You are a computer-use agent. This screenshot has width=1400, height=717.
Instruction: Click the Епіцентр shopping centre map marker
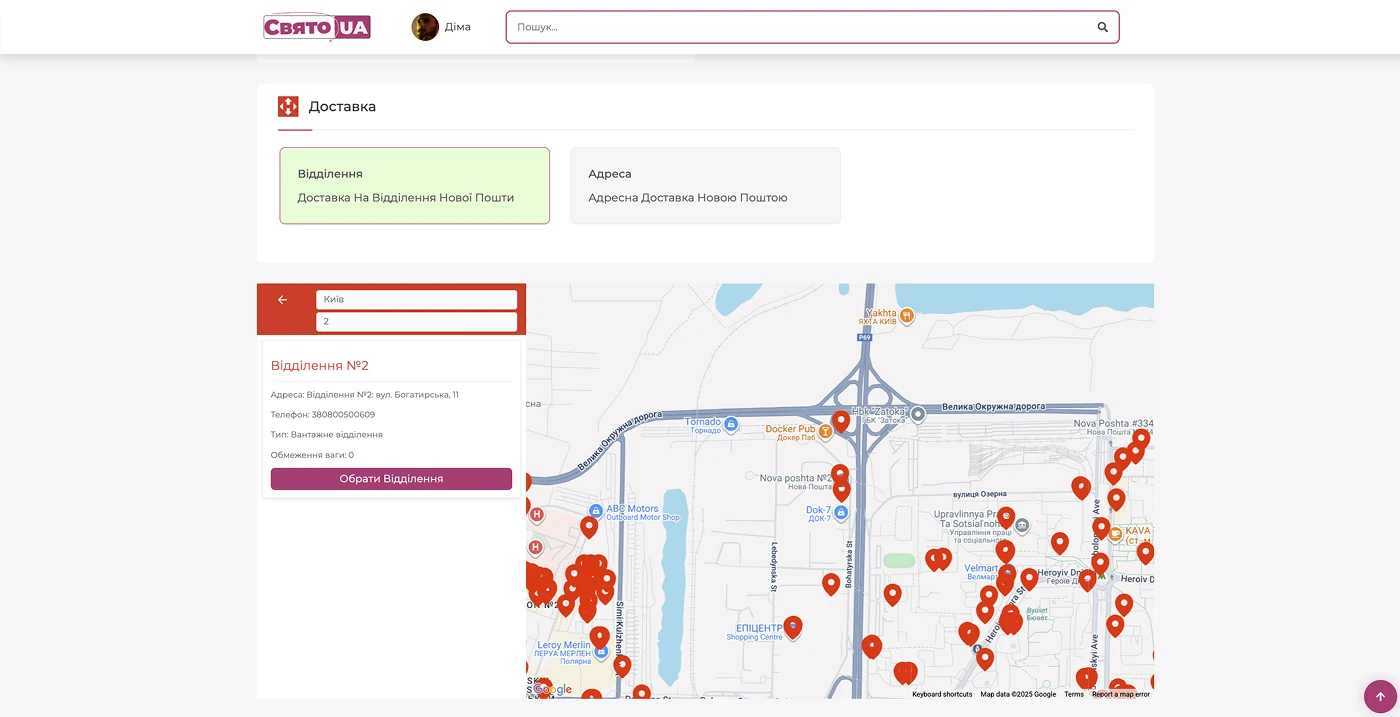pyautogui.click(x=793, y=627)
